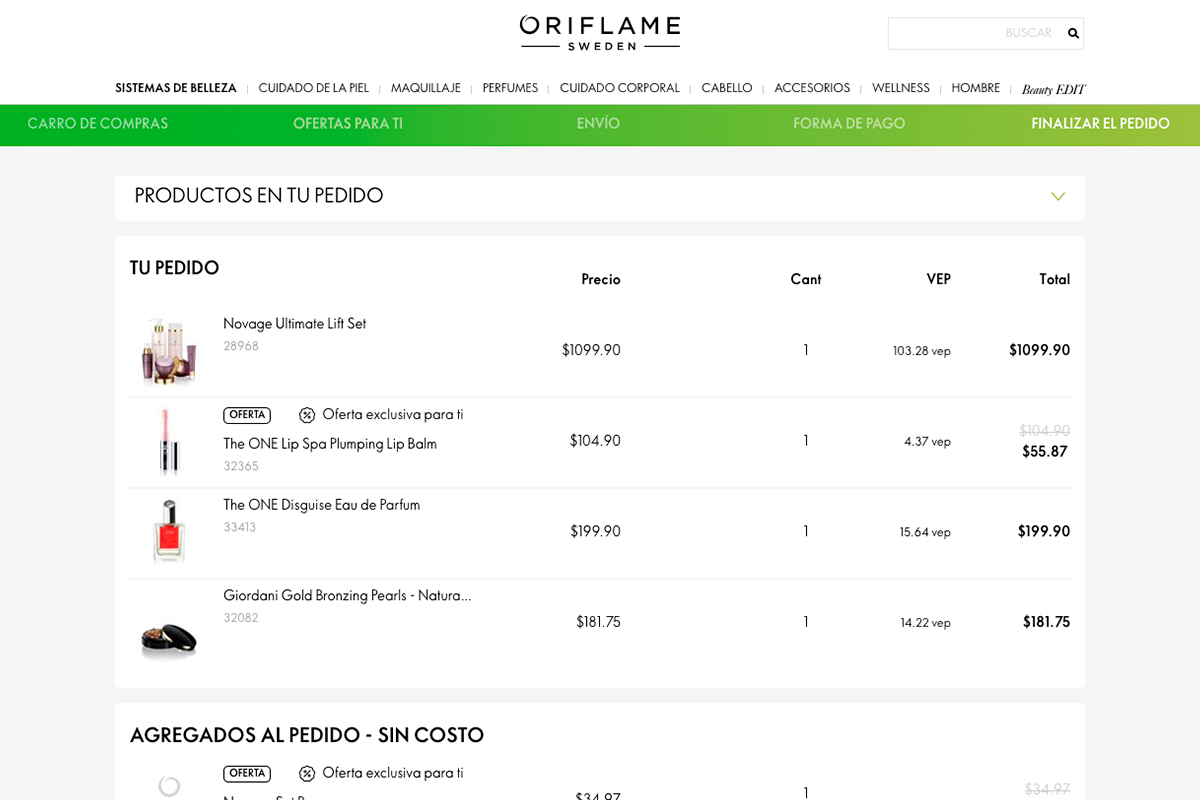Screen dimensions: 1200x800
Task: Click the Precio column header
Action: (x=601, y=280)
